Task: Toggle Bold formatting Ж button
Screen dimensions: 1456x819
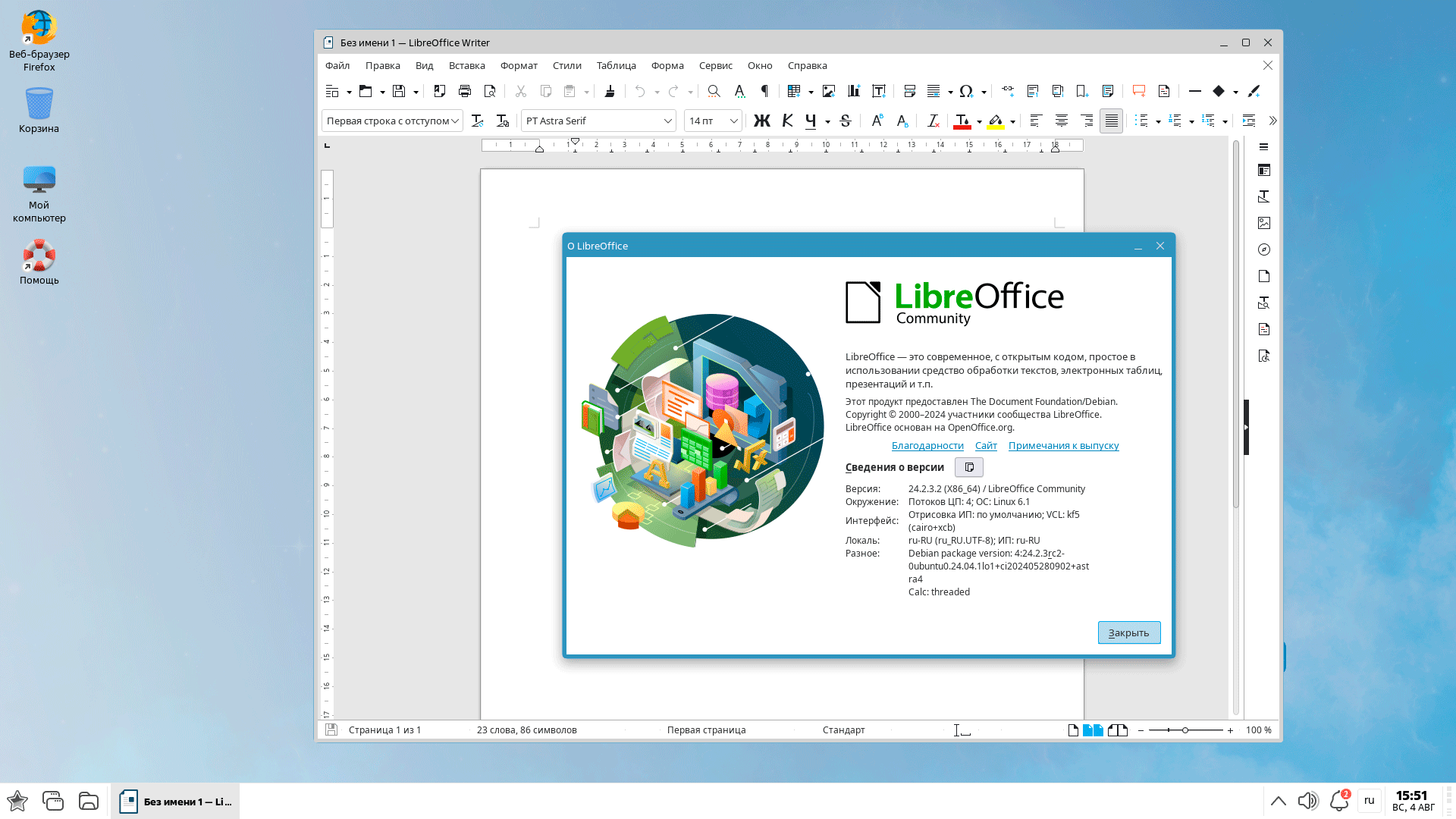Action: [x=761, y=121]
